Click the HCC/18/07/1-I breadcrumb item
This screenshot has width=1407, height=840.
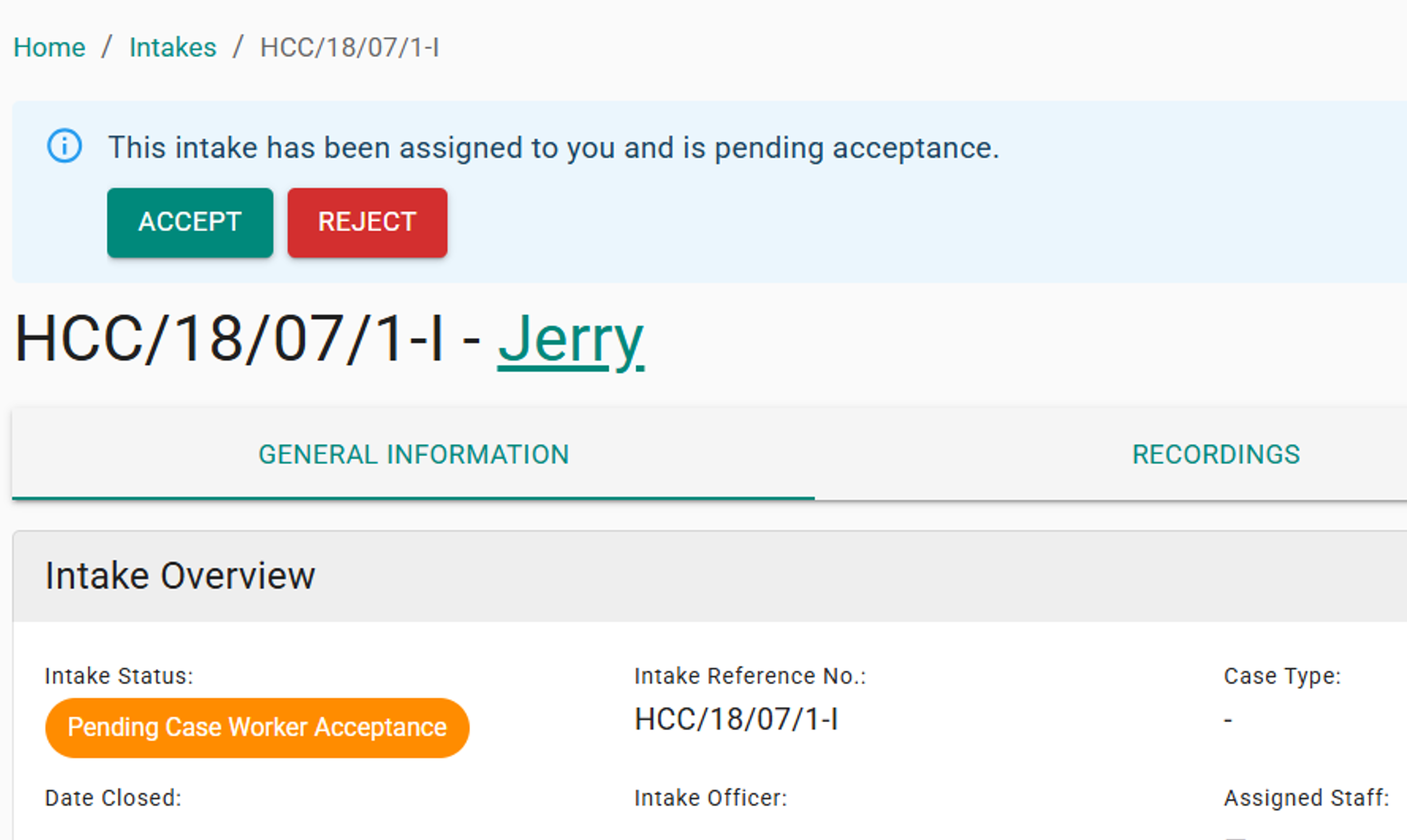coord(349,47)
